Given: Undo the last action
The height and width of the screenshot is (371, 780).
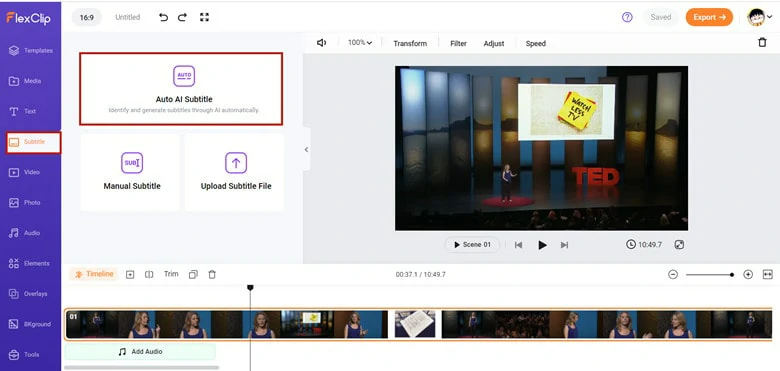Looking at the screenshot, I should tap(163, 17).
